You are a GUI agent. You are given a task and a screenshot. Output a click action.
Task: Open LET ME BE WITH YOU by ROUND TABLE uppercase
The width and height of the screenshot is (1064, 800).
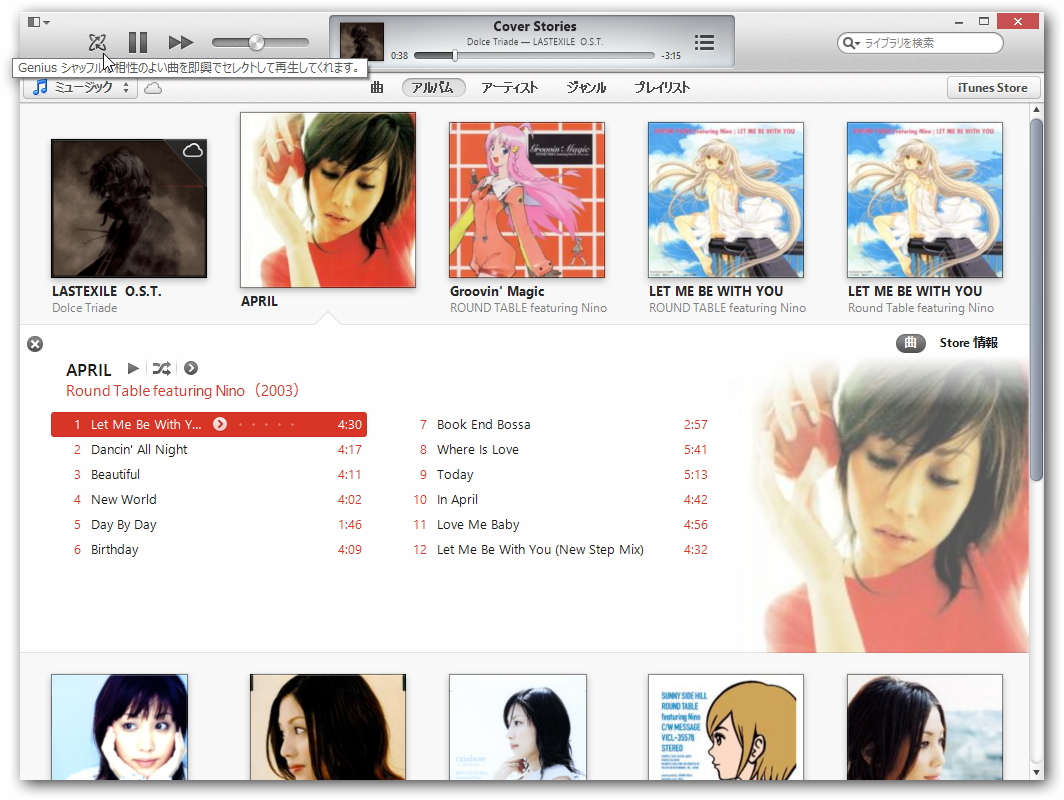click(725, 200)
